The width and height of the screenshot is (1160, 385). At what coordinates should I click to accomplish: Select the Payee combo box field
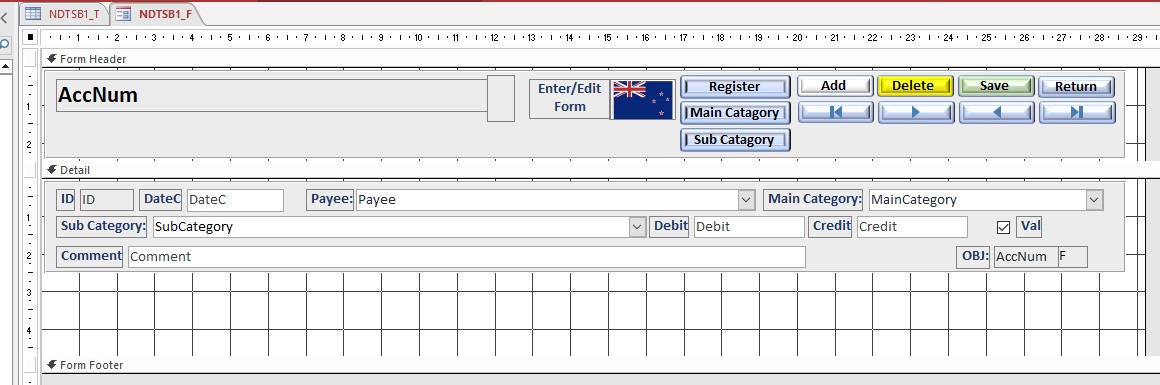click(555, 200)
